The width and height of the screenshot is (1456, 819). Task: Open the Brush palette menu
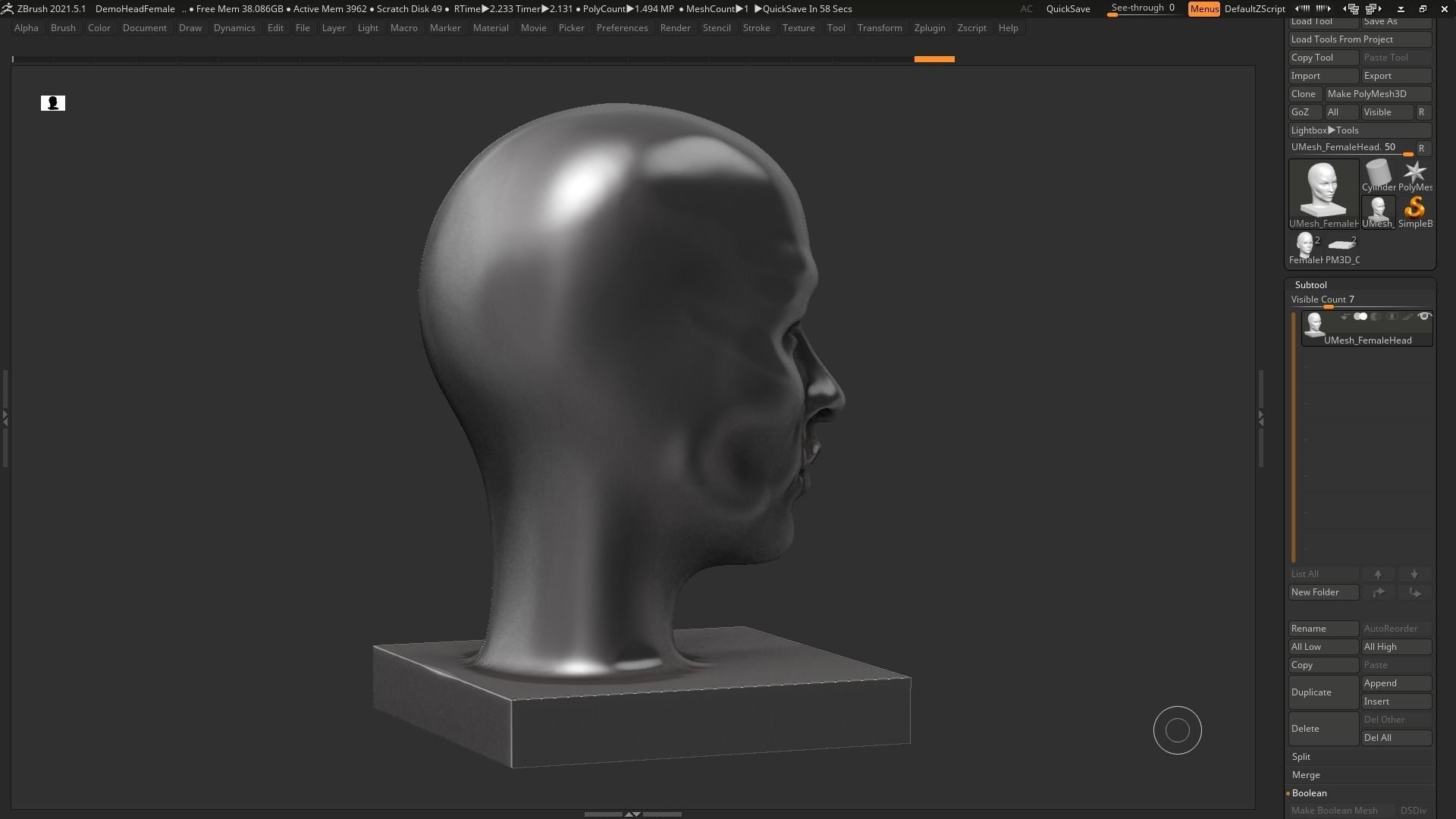click(x=63, y=27)
